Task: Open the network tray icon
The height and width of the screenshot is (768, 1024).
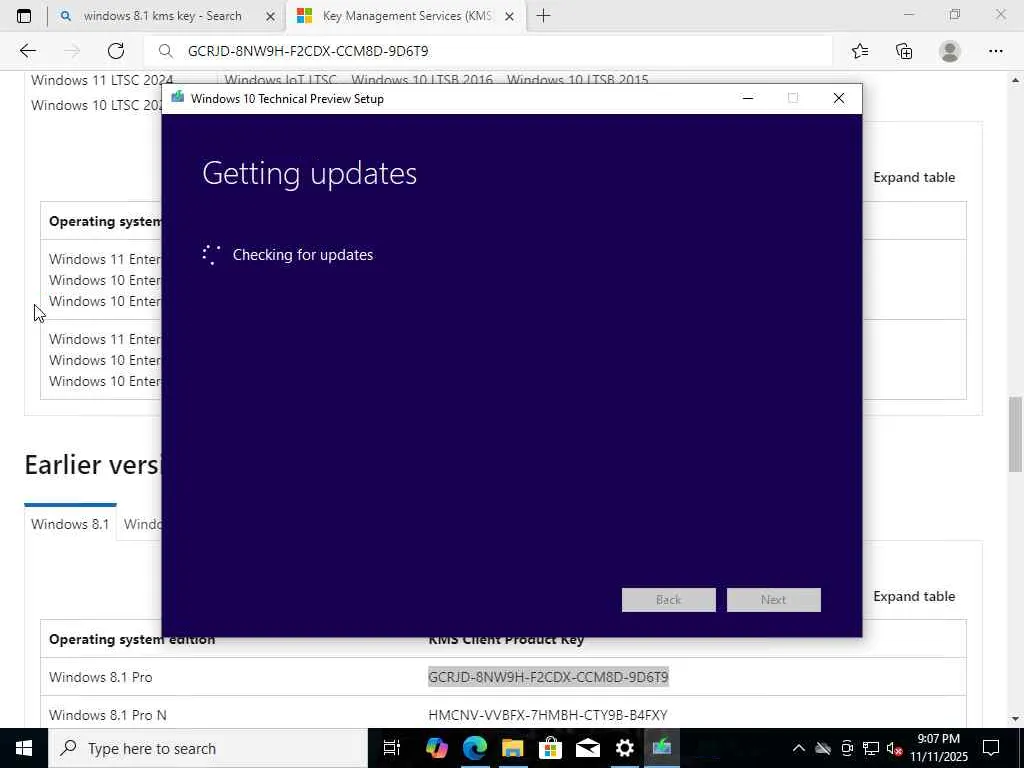Action: 871,748
